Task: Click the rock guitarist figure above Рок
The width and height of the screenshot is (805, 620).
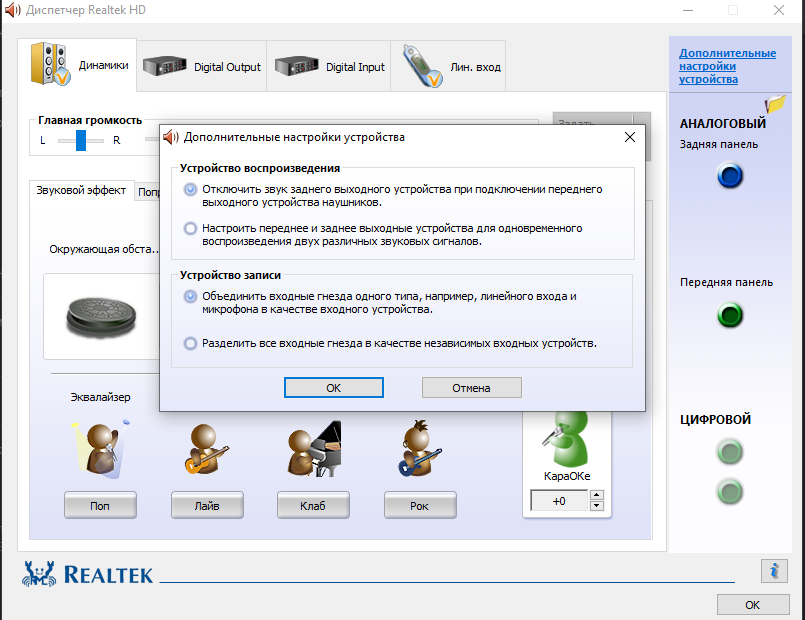Action: pos(420,448)
